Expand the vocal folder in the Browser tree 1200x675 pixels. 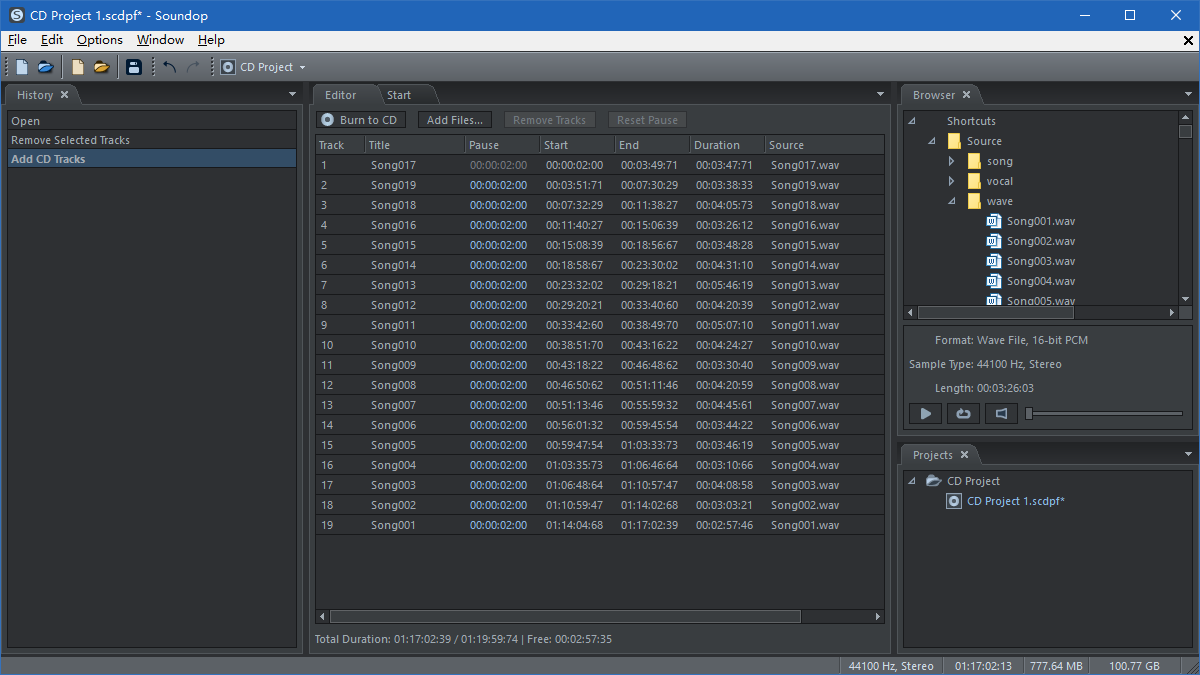click(x=951, y=181)
